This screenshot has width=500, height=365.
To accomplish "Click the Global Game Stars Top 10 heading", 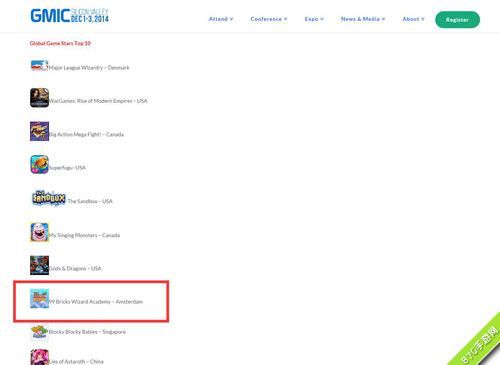I will click(x=60, y=43).
